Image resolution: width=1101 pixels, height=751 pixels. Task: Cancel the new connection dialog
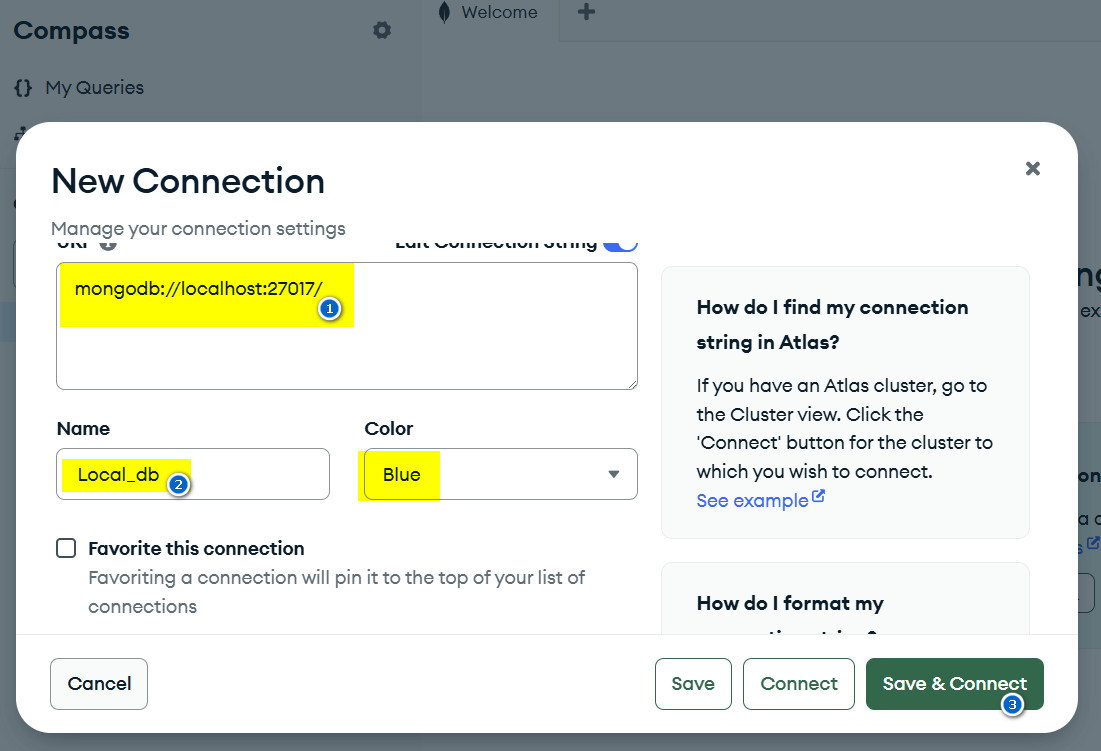pos(99,684)
